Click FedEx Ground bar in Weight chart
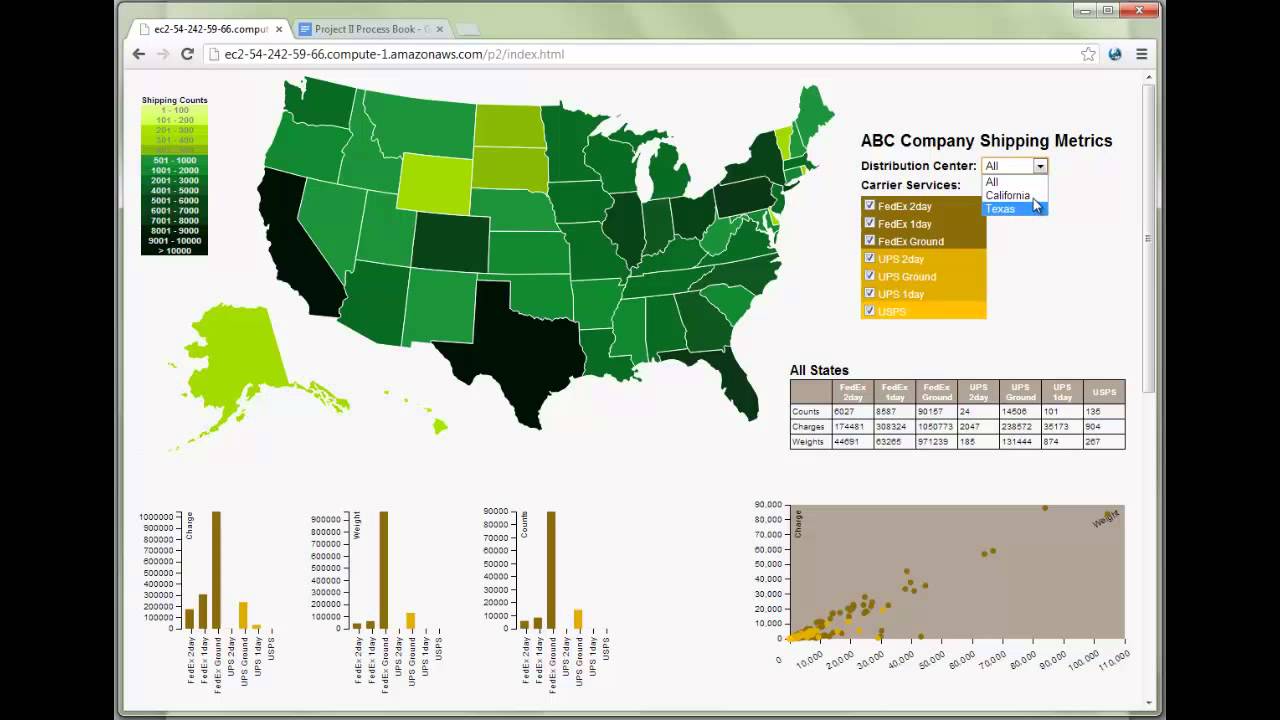1280x720 pixels. pyautogui.click(x=383, y=570)
